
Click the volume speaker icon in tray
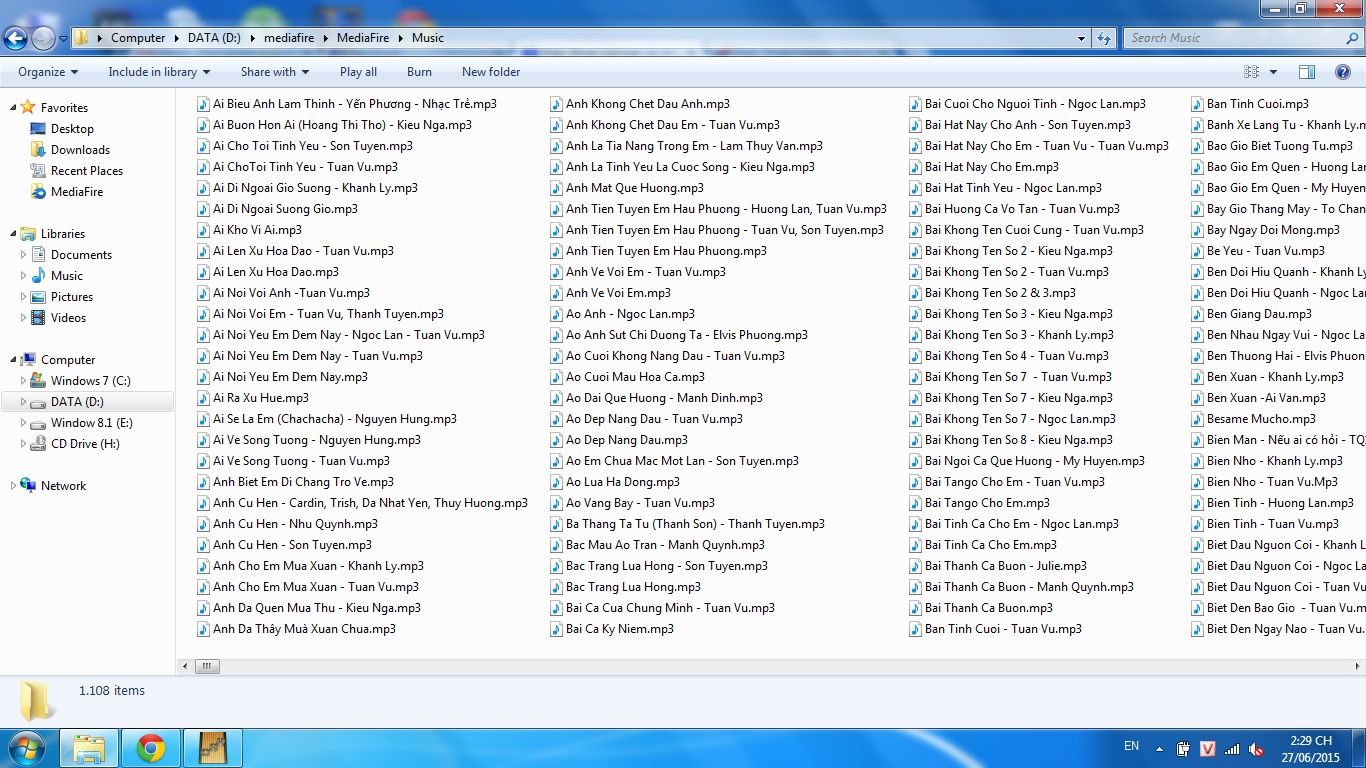tap(1257, 749)
